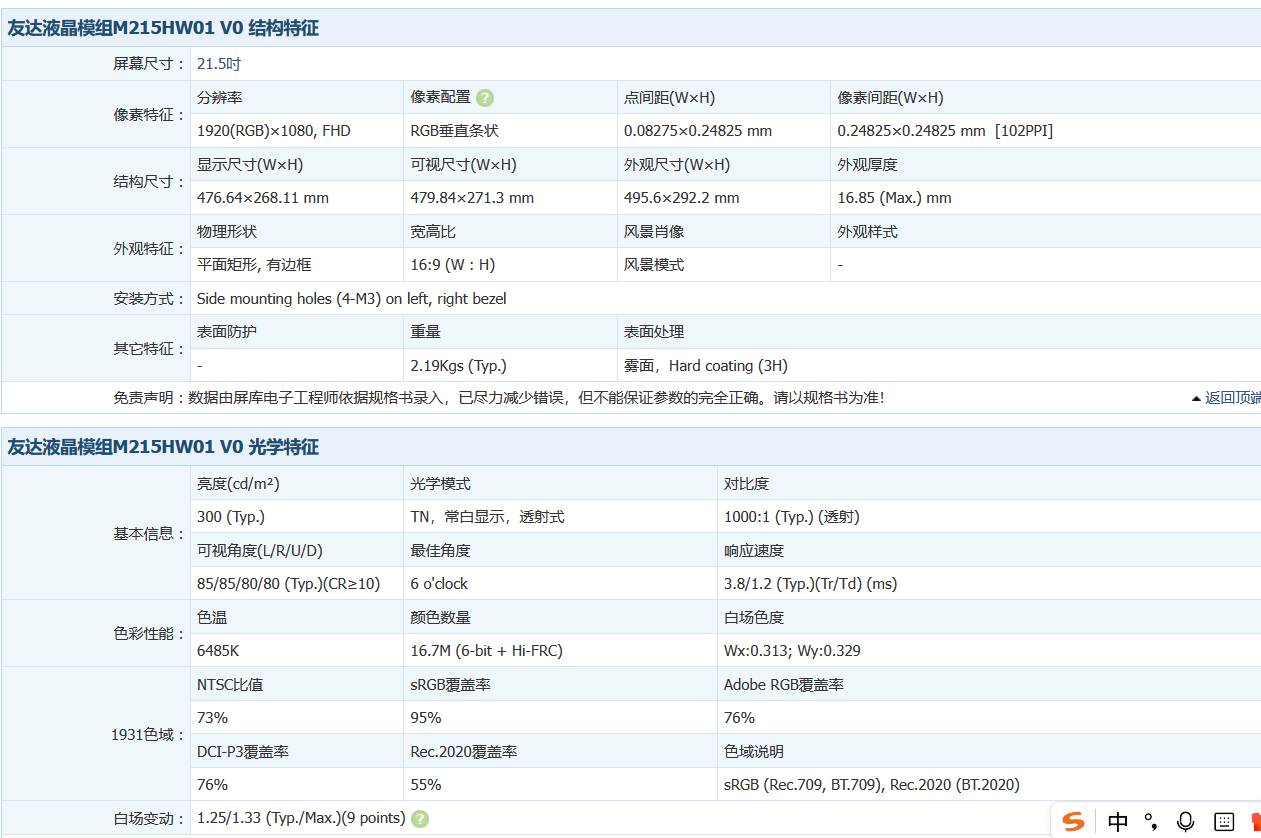Select the 雾面, Hard coating (3H) cell
The width and height of the screenshot is (1261, 838).
coord(706,366)
